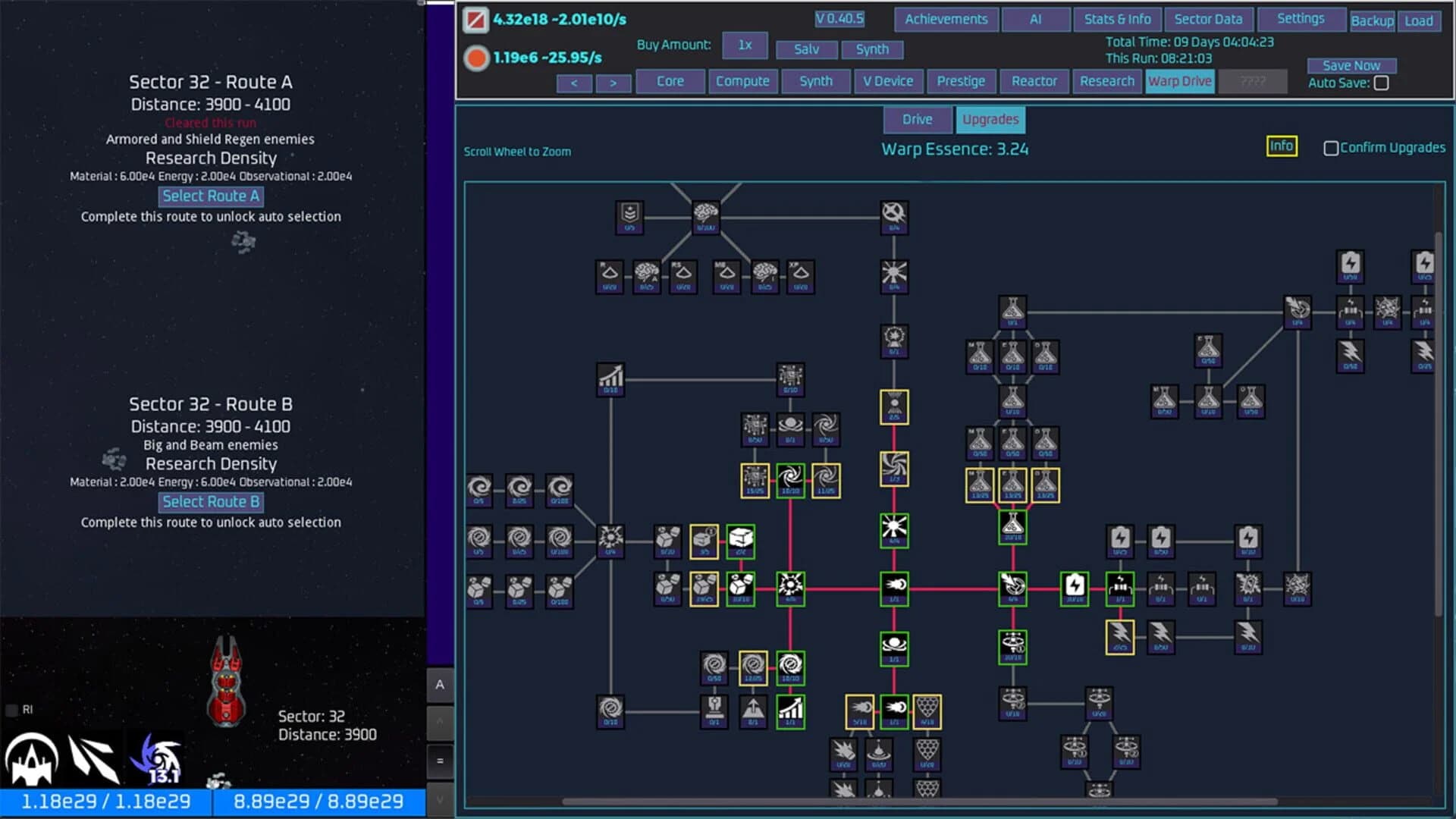Toggle Confirm Upgrades on
Screen dimensions: 1456x819
point(1330,148)
